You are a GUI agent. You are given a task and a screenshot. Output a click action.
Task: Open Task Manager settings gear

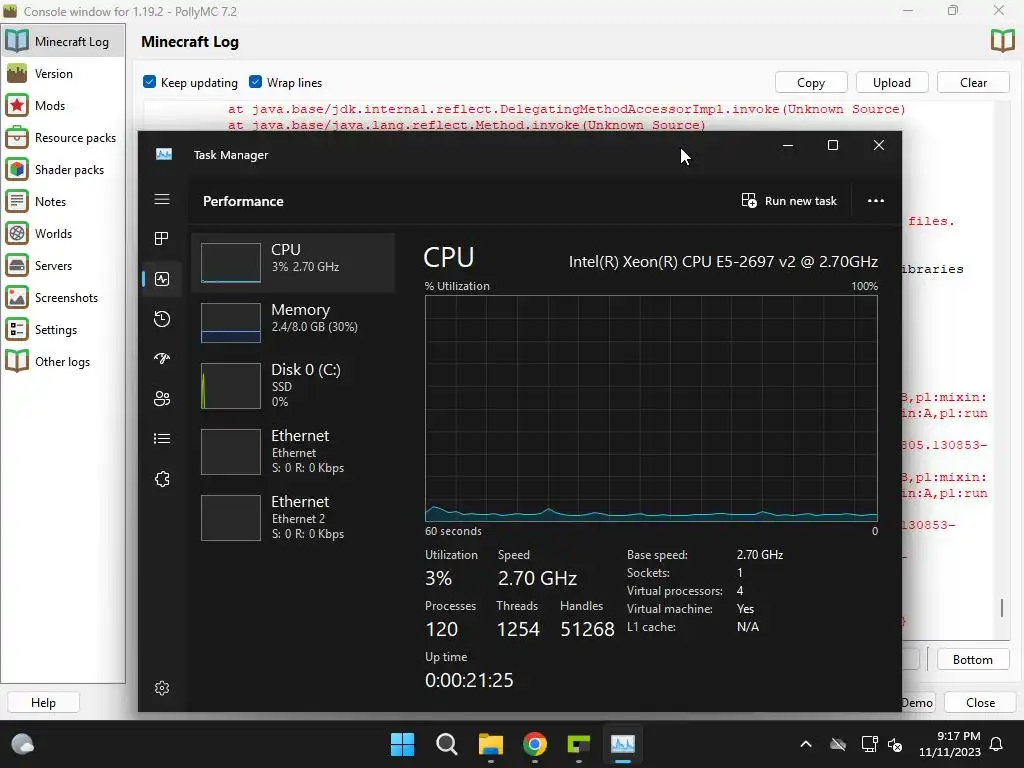[162, 688]
